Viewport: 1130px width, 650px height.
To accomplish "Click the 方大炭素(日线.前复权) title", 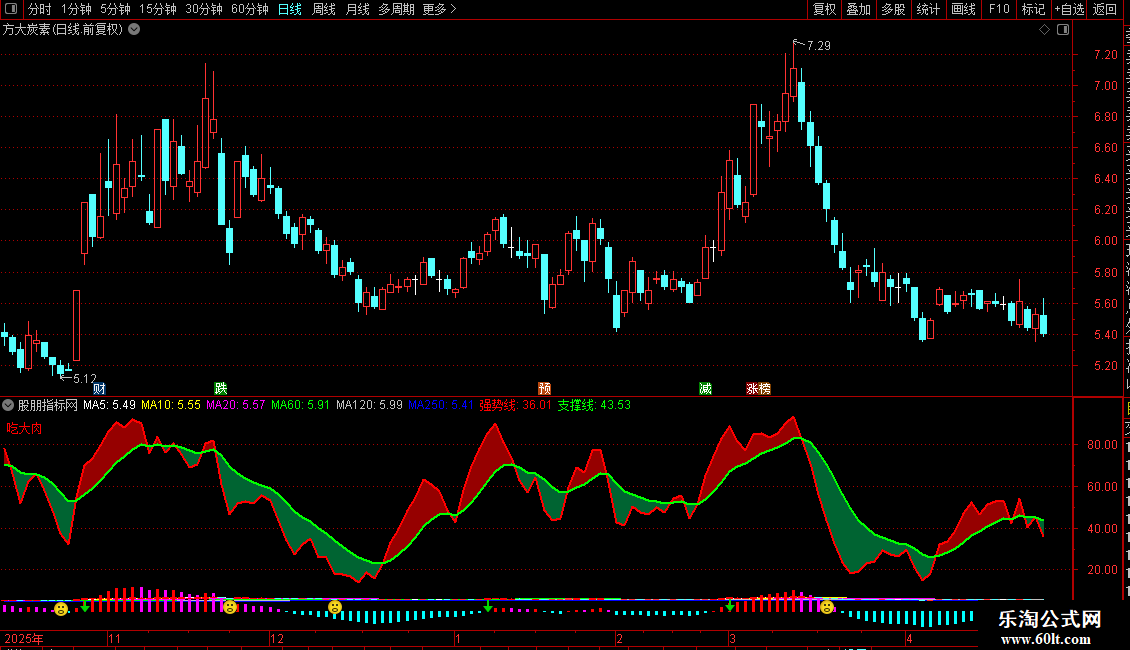I will tap(63, 30).
